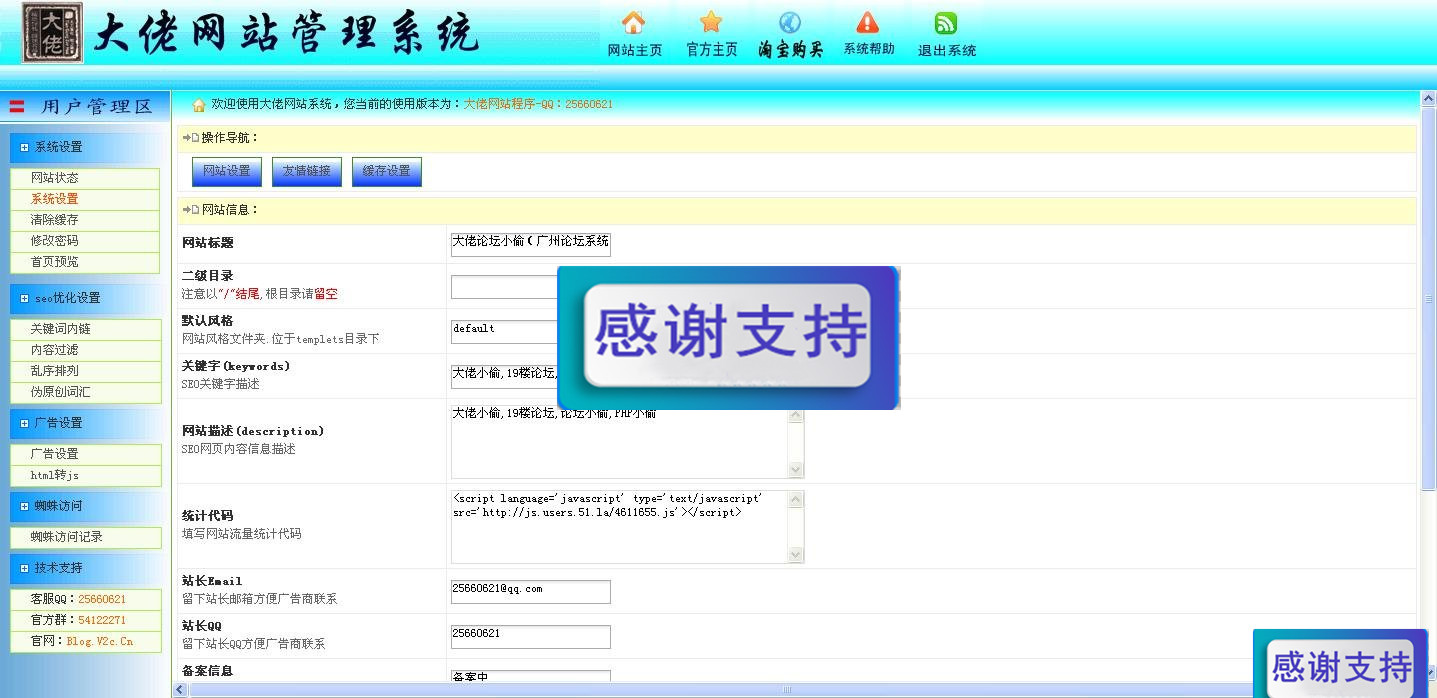Click the 统计代码 text area's down arrow
This screenshot has width=1437, height=698.
pyautogui.click(x=796, y=555)
